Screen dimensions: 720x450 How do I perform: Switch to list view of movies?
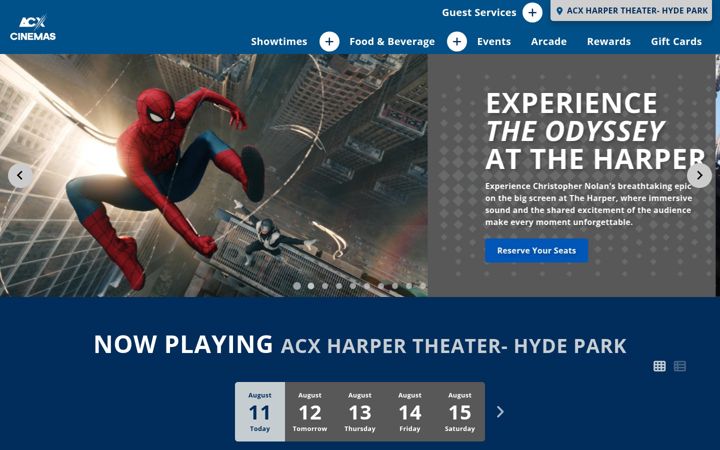tap(680, 366)
